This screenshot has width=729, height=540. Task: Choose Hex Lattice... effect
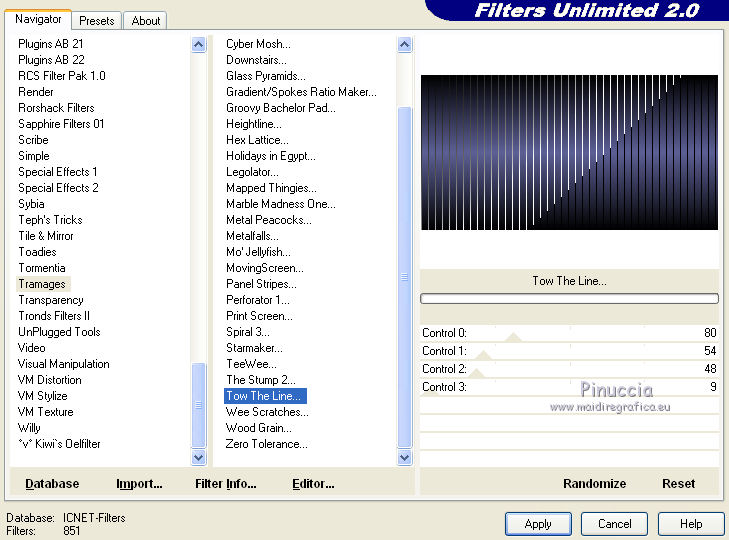pyautogui.click(x=257, y=140)
